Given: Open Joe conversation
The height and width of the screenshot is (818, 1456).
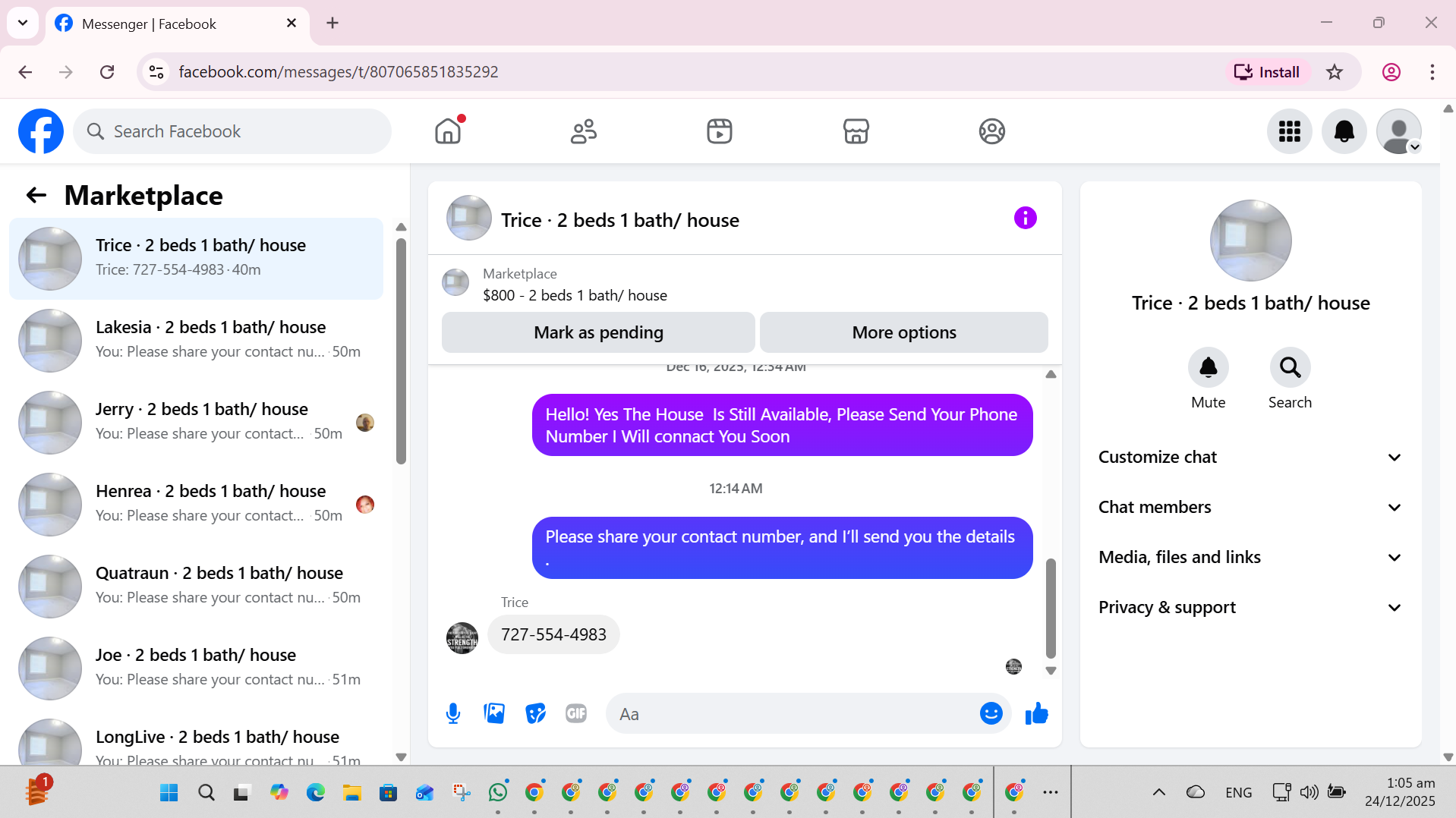Looking at the screenshot, I should [x=196, y=669].
